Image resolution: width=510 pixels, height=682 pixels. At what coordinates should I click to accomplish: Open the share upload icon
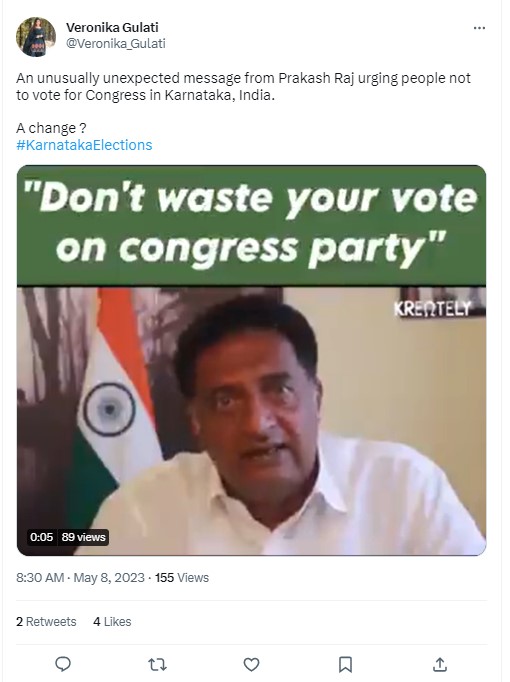click(x=440, y=664)
